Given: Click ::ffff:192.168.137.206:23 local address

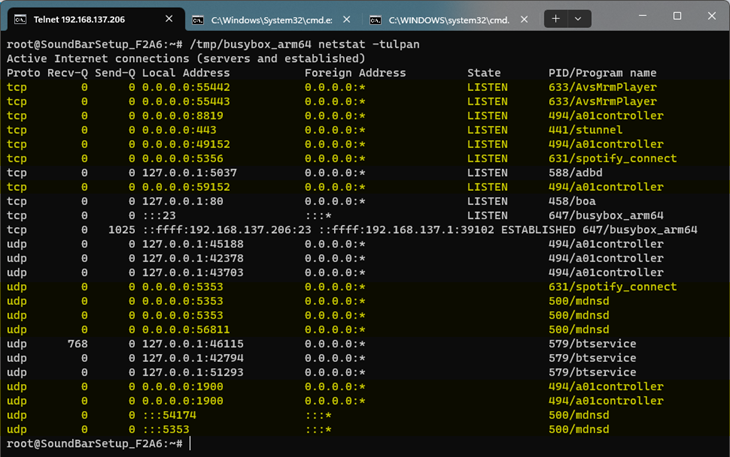Looking at the screenshot, I should click(x=227, y=230).
